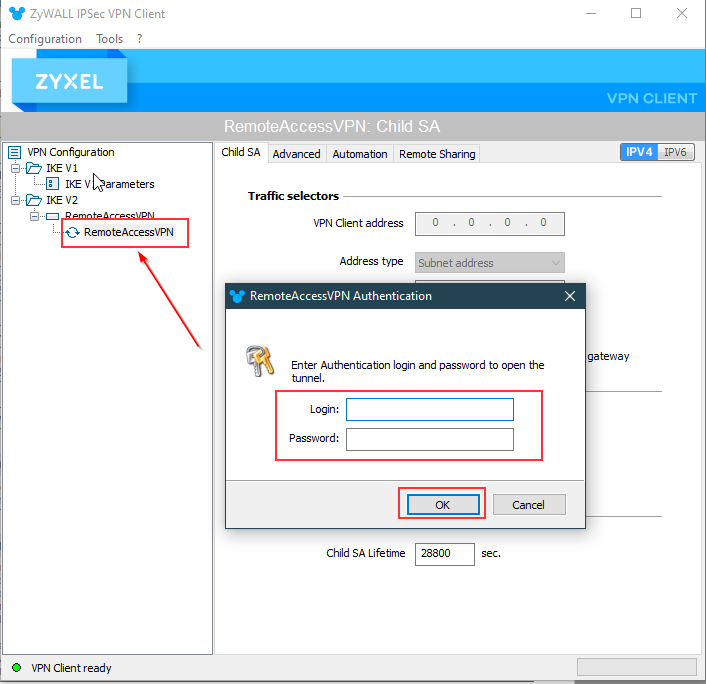Image resolution: width=706 pixels, height=684 pixels.
Task: Select the IKE V2 folder icon
Action: click(34, 200)
